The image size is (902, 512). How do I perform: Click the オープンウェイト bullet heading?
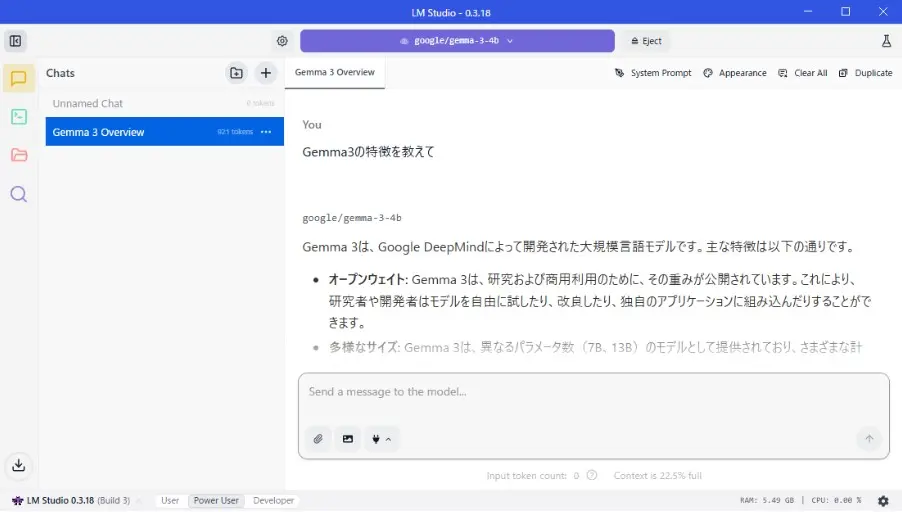tap(367, 280)
